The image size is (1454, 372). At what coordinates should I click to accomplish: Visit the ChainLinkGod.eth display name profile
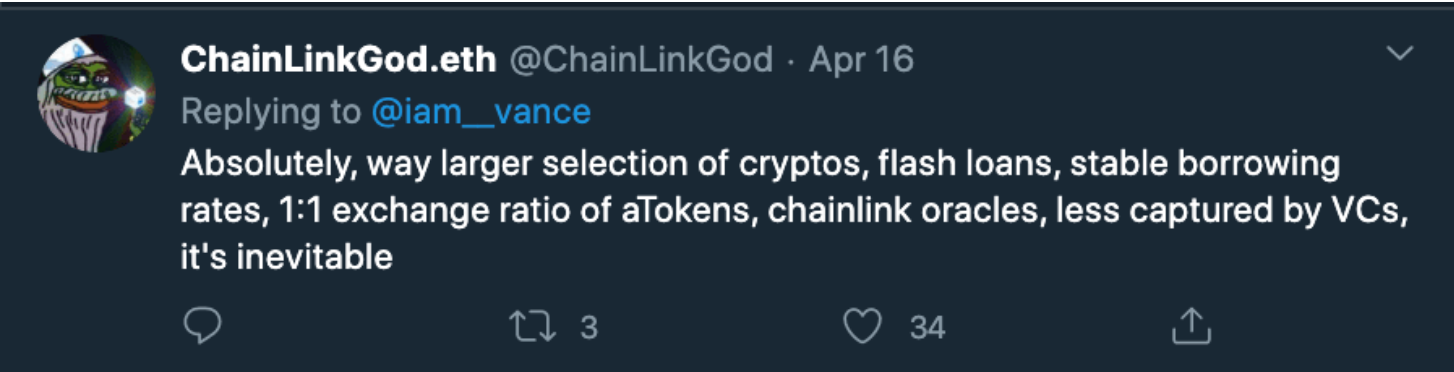pyautogui.click(x=338, y=60)
